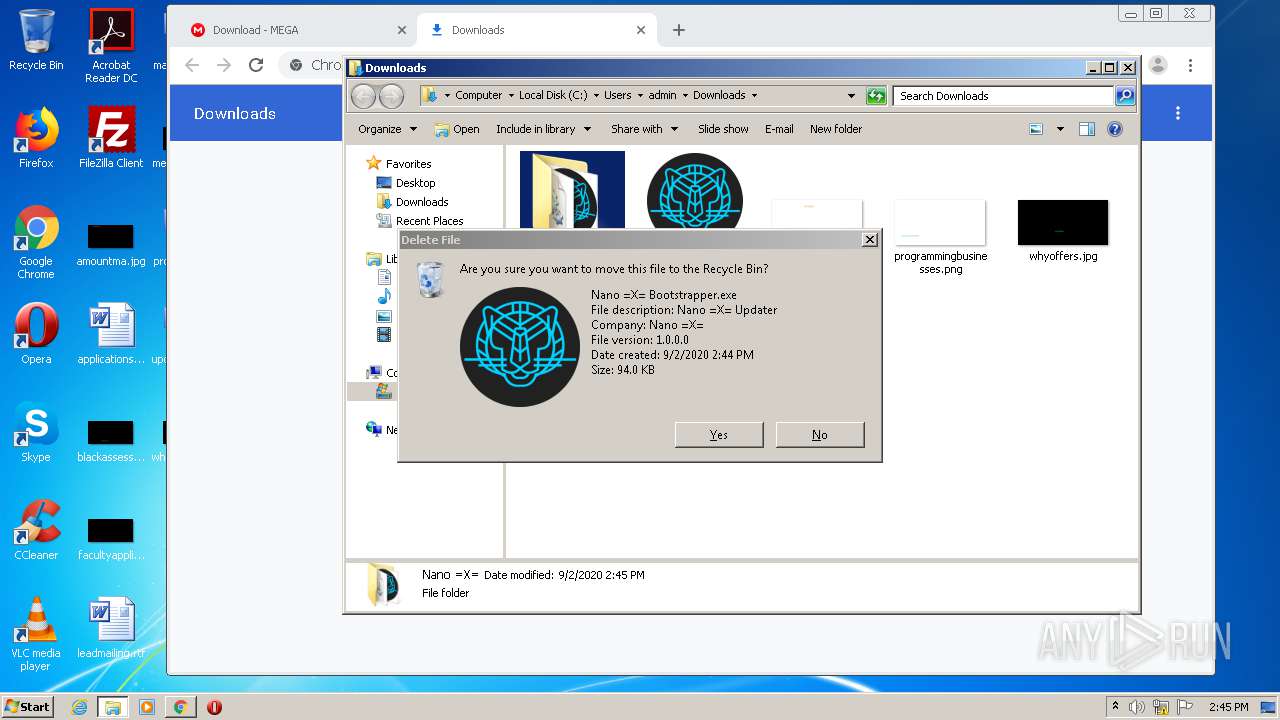This screenshot has width=1280, height=720.
Task: Expand Include in library menu
Action: 543,129
